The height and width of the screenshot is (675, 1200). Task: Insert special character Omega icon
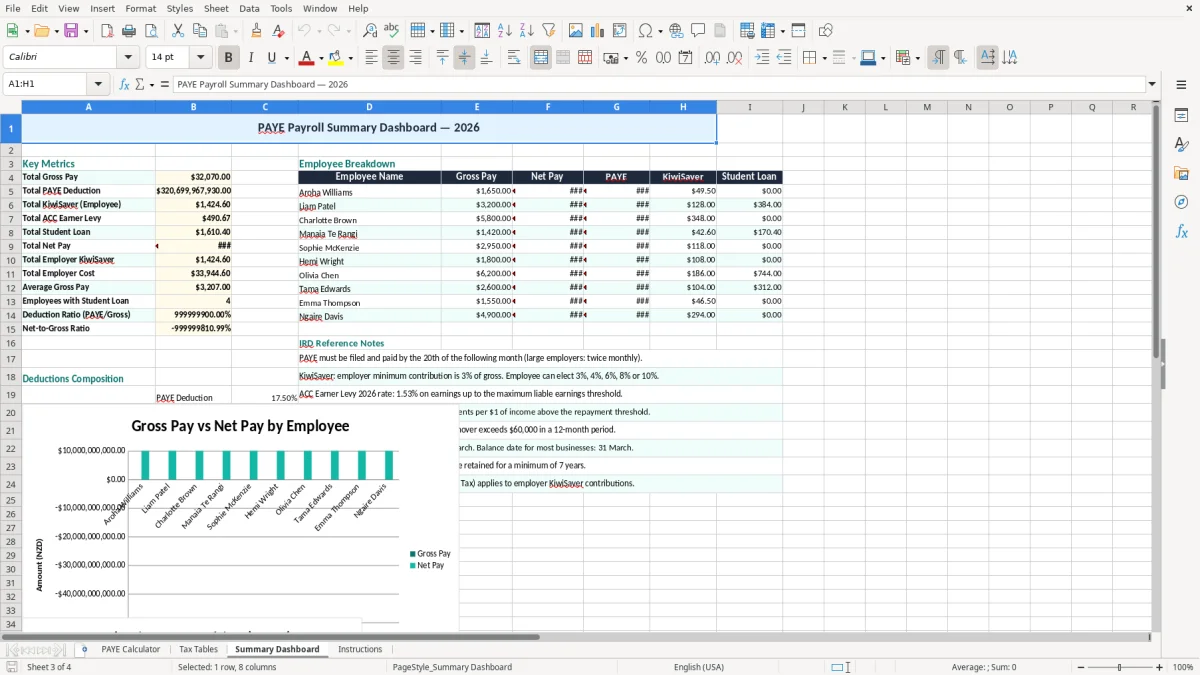tap(646, 31)
